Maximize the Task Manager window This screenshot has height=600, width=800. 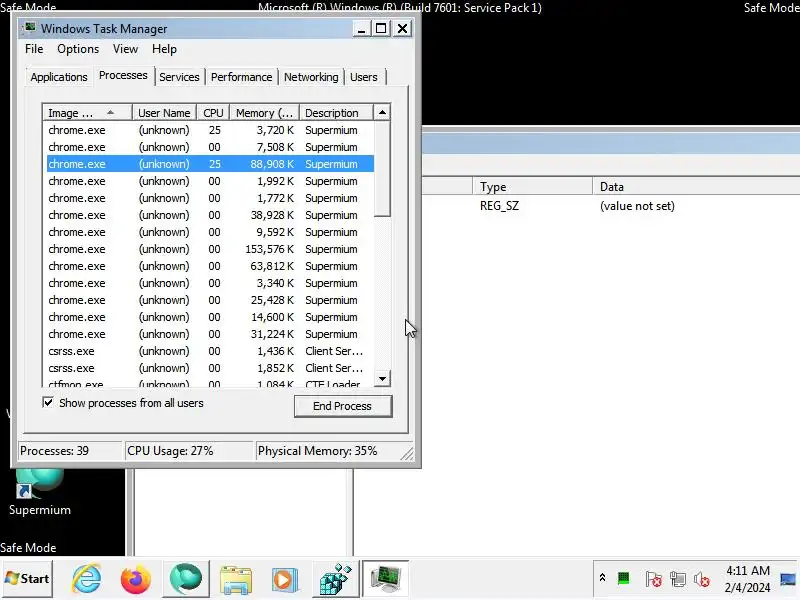381,29
